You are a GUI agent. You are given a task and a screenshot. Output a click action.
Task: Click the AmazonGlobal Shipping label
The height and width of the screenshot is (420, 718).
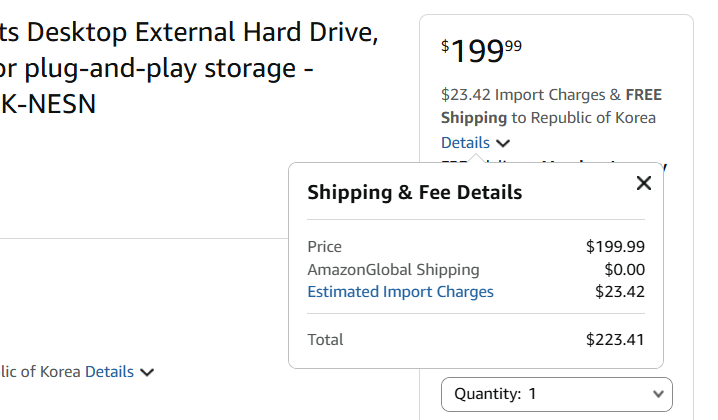[x=393, y=269]
